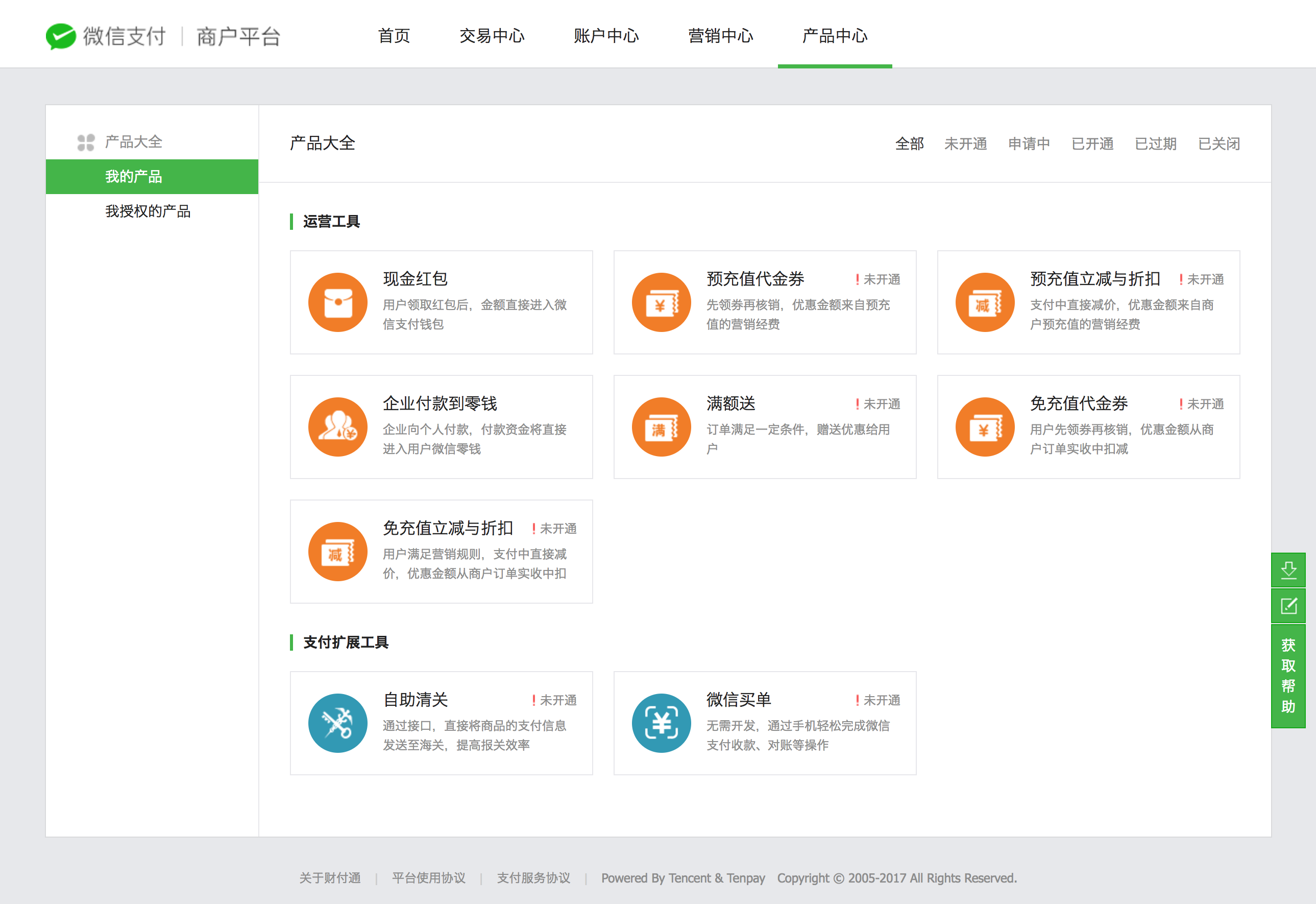Click the 商户平台 header title

(x=238, y=36)
